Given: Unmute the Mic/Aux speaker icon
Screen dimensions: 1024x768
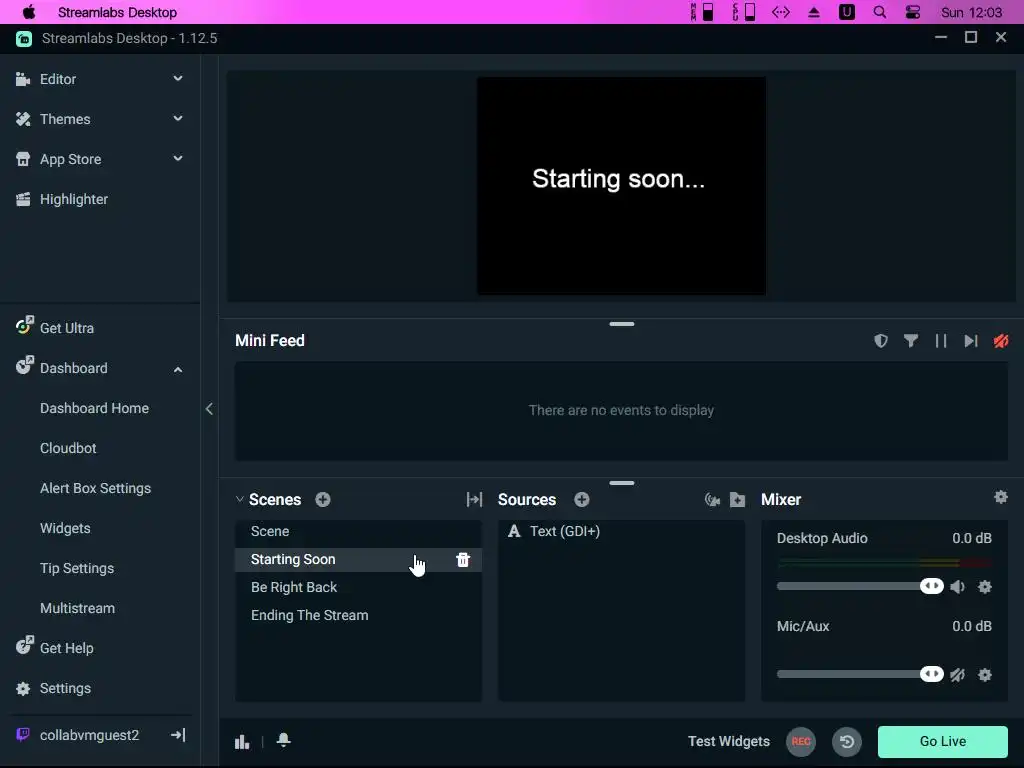Looking at the screenshot, I should tap(957, 675).
